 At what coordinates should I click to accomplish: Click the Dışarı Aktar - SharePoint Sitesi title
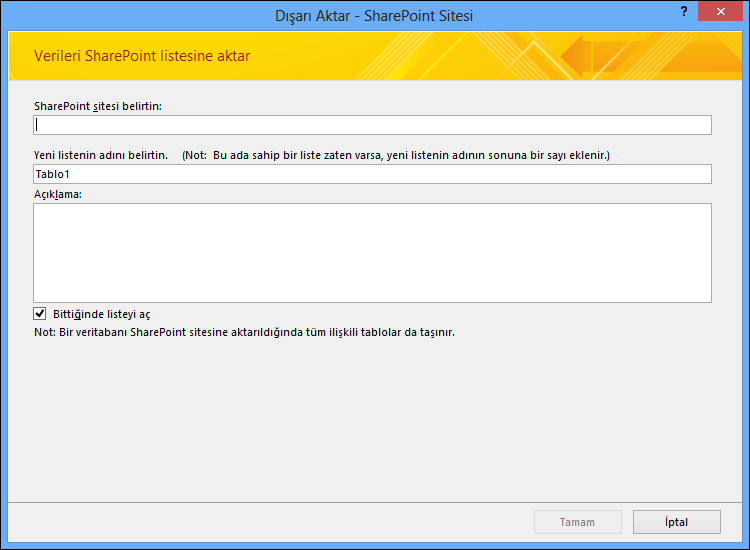click(x=374, y=16)
